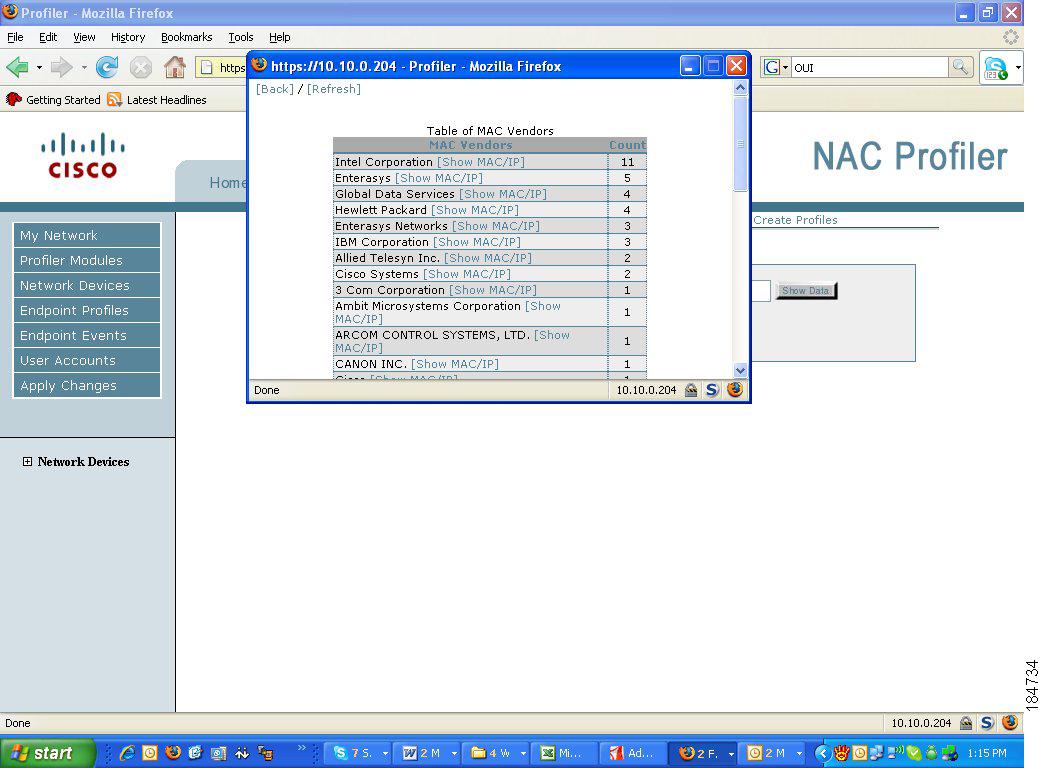The image size is (1044, 768).
Task: Click the popup scrollbar down arrow
Action: click(x=740, y=370)
